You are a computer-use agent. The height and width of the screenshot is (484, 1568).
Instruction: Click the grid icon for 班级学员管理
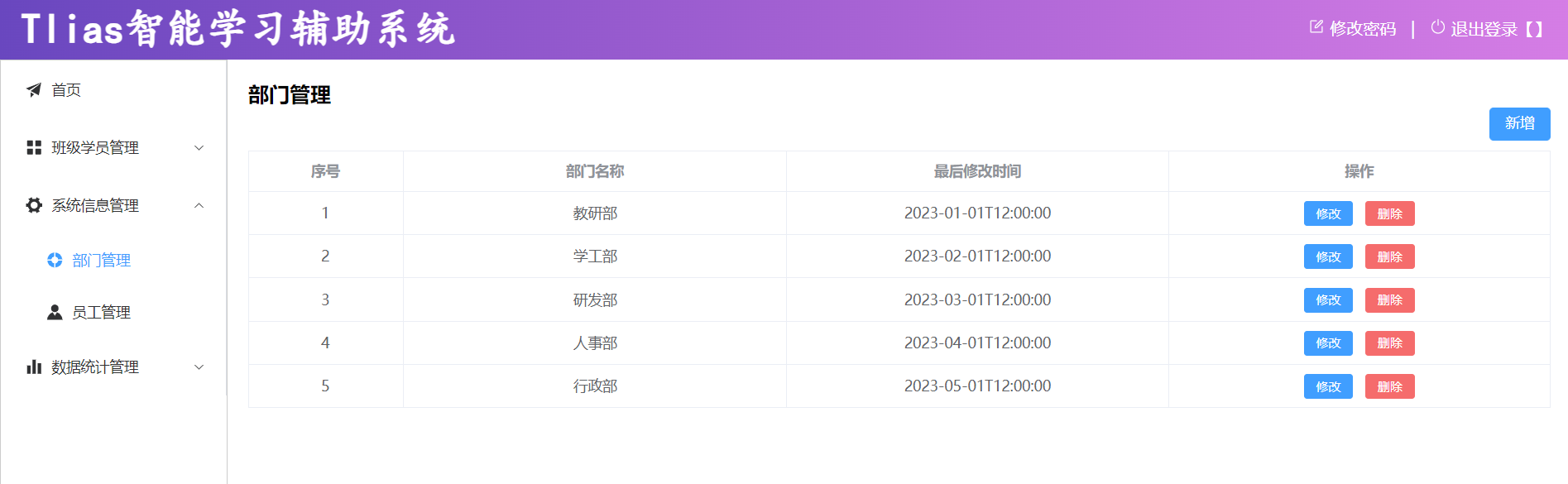(34, 148)
